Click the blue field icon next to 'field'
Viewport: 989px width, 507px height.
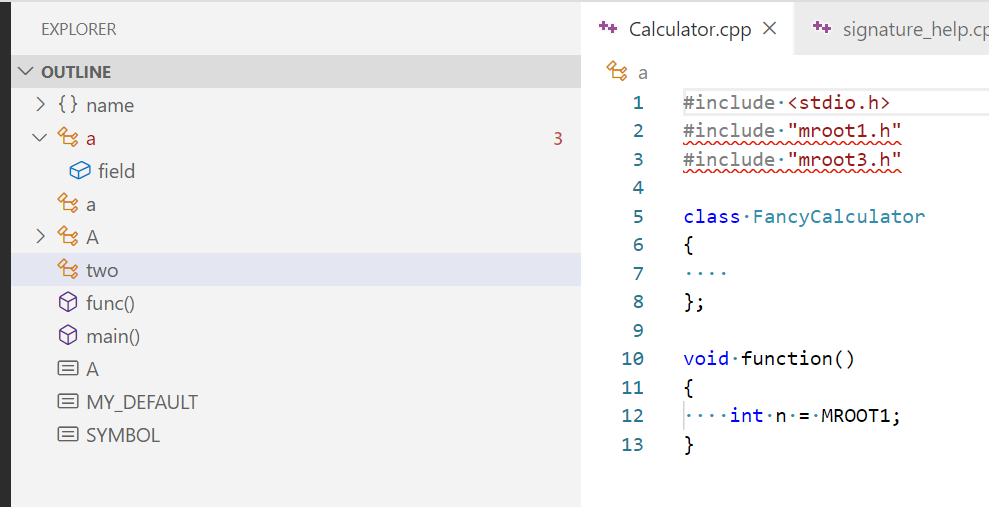[79, 170]
